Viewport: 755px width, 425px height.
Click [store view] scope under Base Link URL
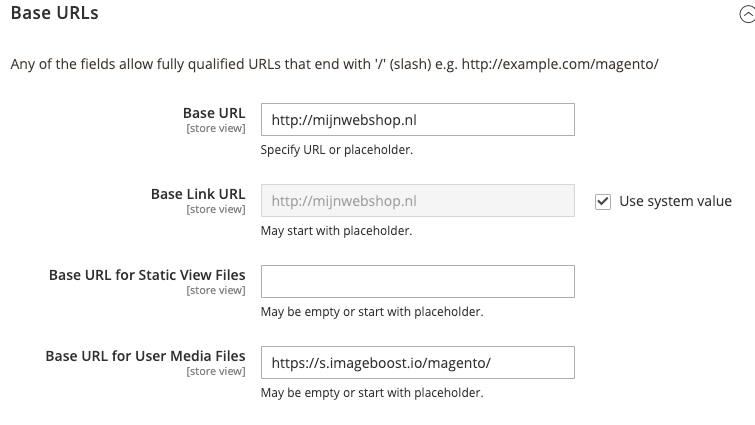tap(216, 210)
